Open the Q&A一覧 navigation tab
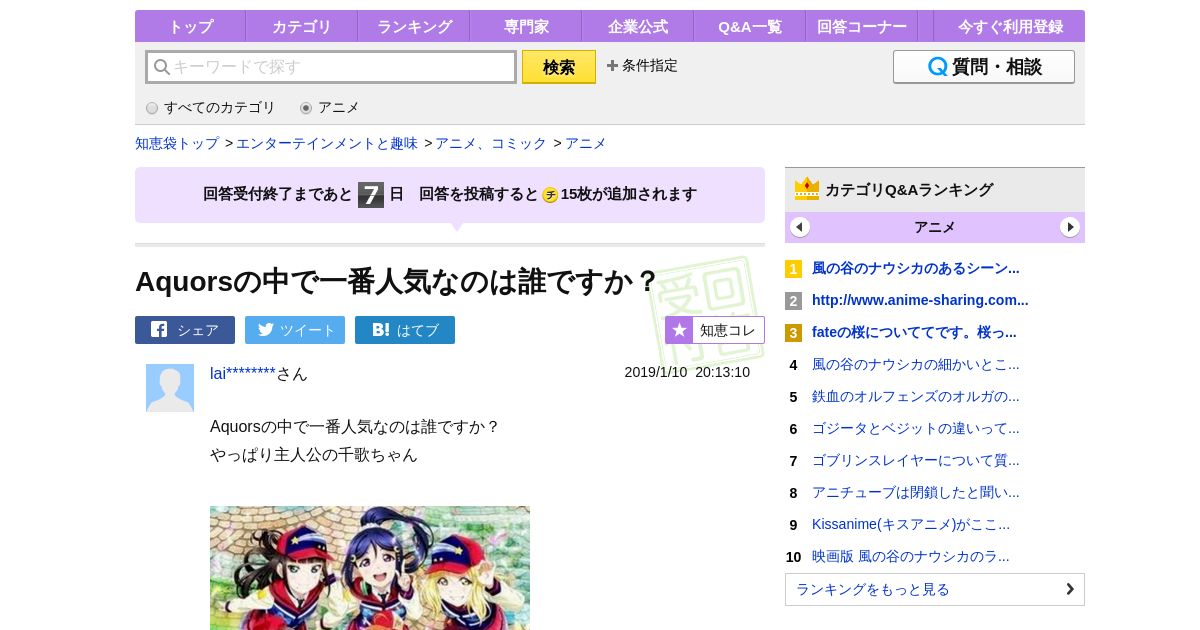 tap(749, 26)
